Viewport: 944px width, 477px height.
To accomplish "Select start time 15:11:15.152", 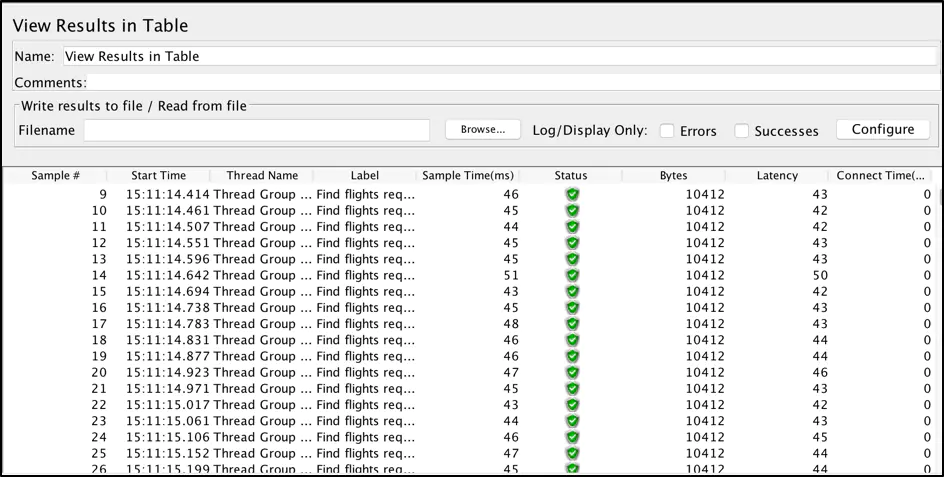I will (168, 454).
